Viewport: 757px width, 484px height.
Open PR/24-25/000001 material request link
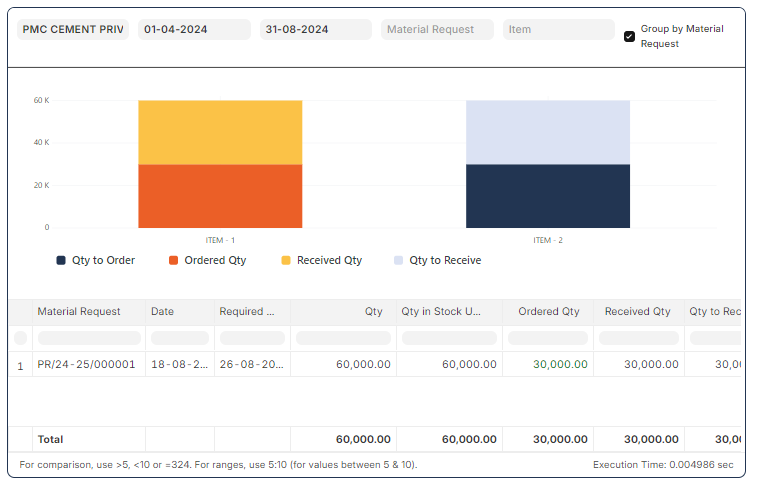point(86,365)
